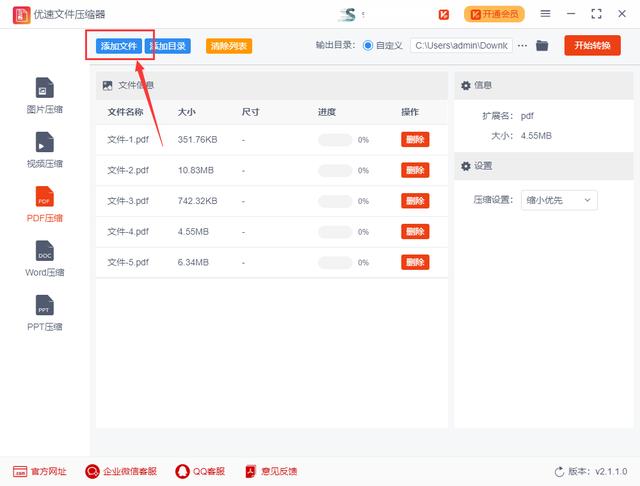Click the 351.76KB size cell
Screen dimensions: 640x486
click(x=197, y=140)
